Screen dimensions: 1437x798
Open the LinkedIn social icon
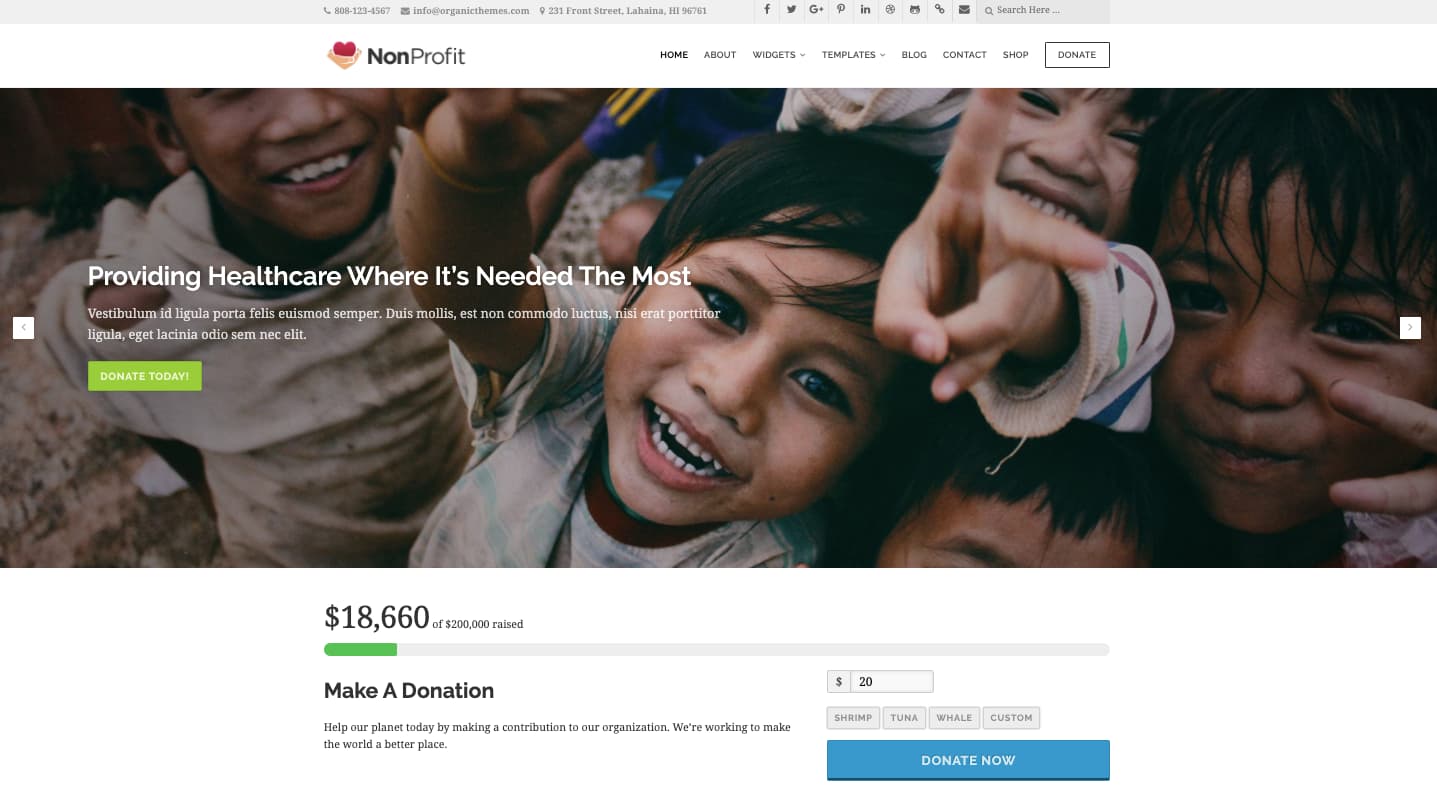tap(865, 10)
